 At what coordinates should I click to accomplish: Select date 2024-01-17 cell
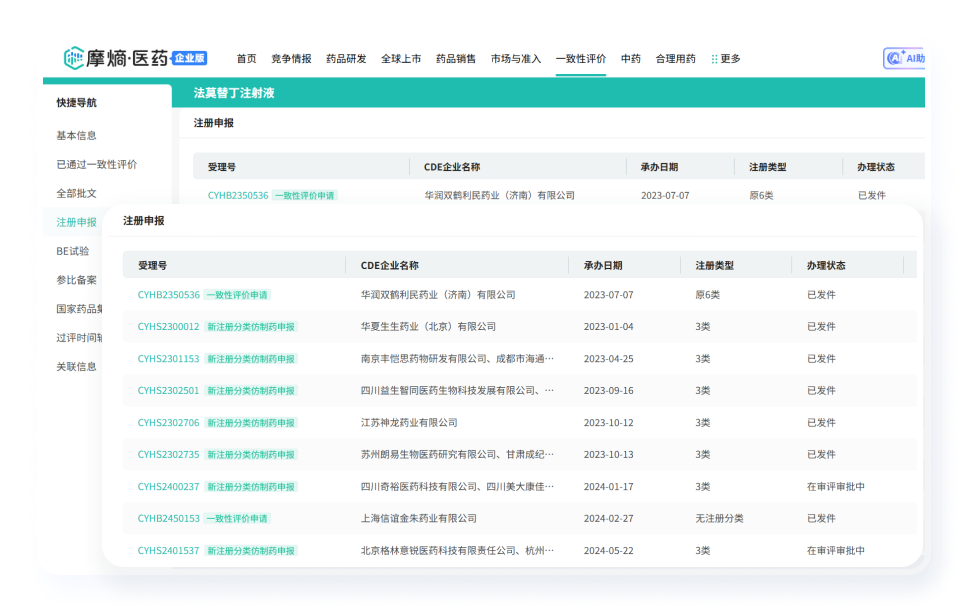(x=609, y=487)
